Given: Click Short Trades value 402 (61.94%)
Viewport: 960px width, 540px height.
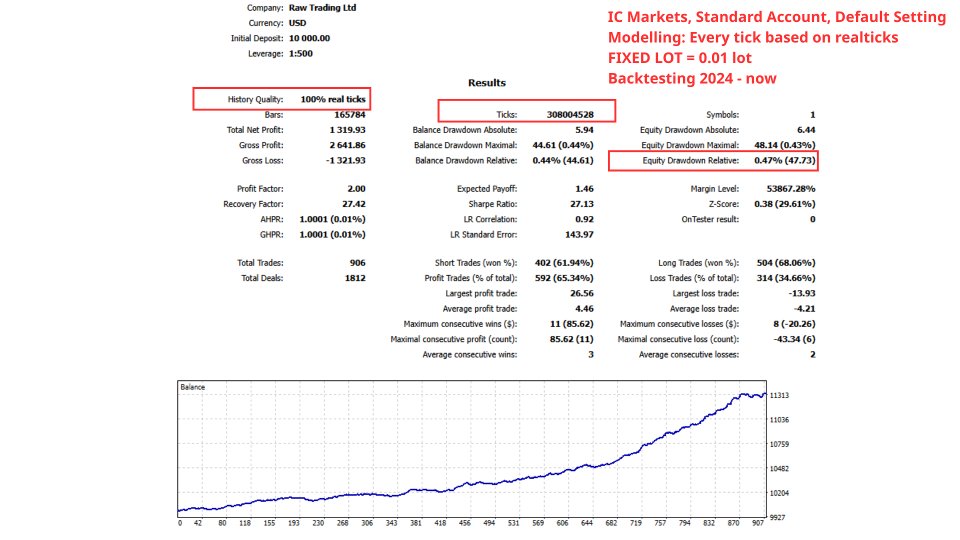Looking at the screenshot, I should click(x=564, y=263).
